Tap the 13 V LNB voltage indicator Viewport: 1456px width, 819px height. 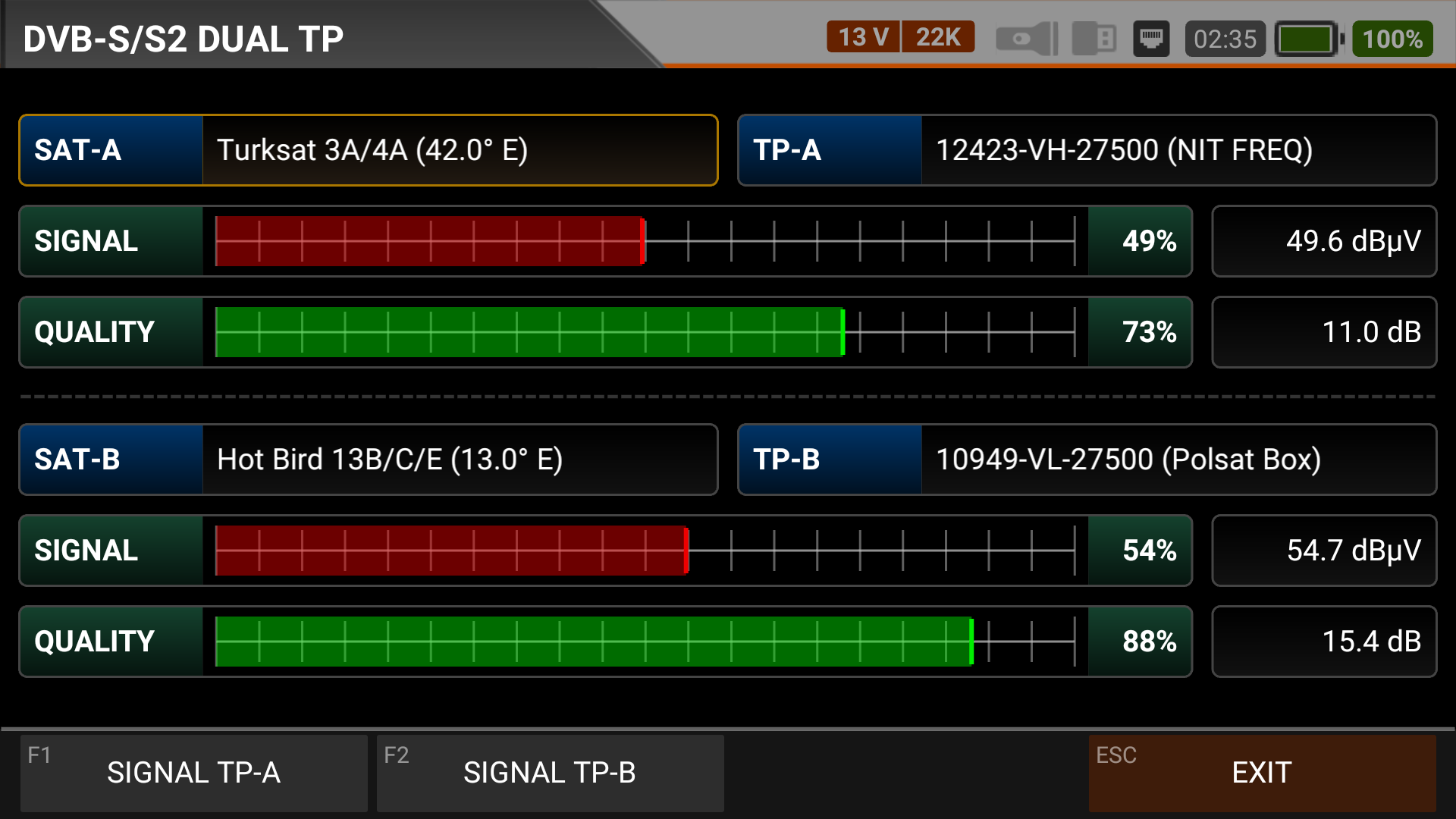click(x=863, y=37)
